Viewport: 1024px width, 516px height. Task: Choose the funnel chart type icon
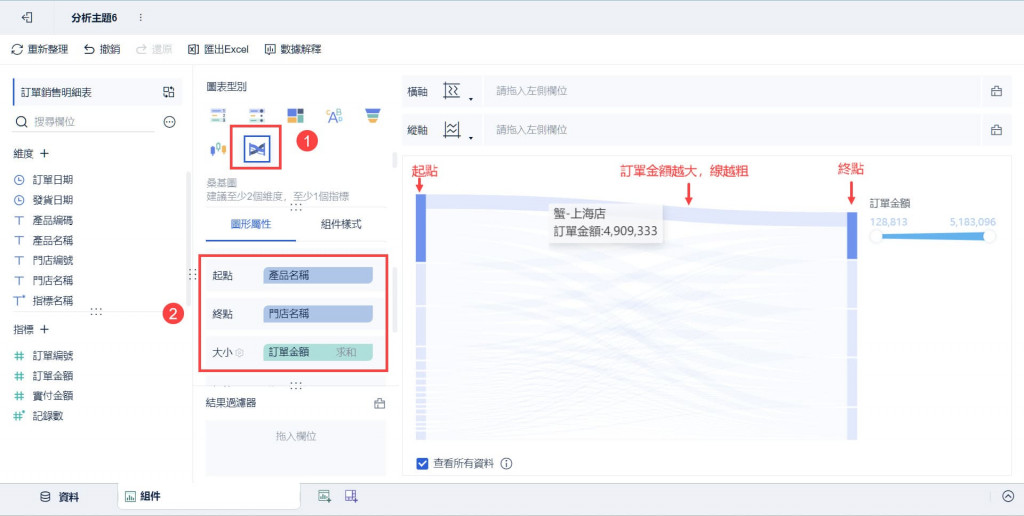click(x=373, y=116)
